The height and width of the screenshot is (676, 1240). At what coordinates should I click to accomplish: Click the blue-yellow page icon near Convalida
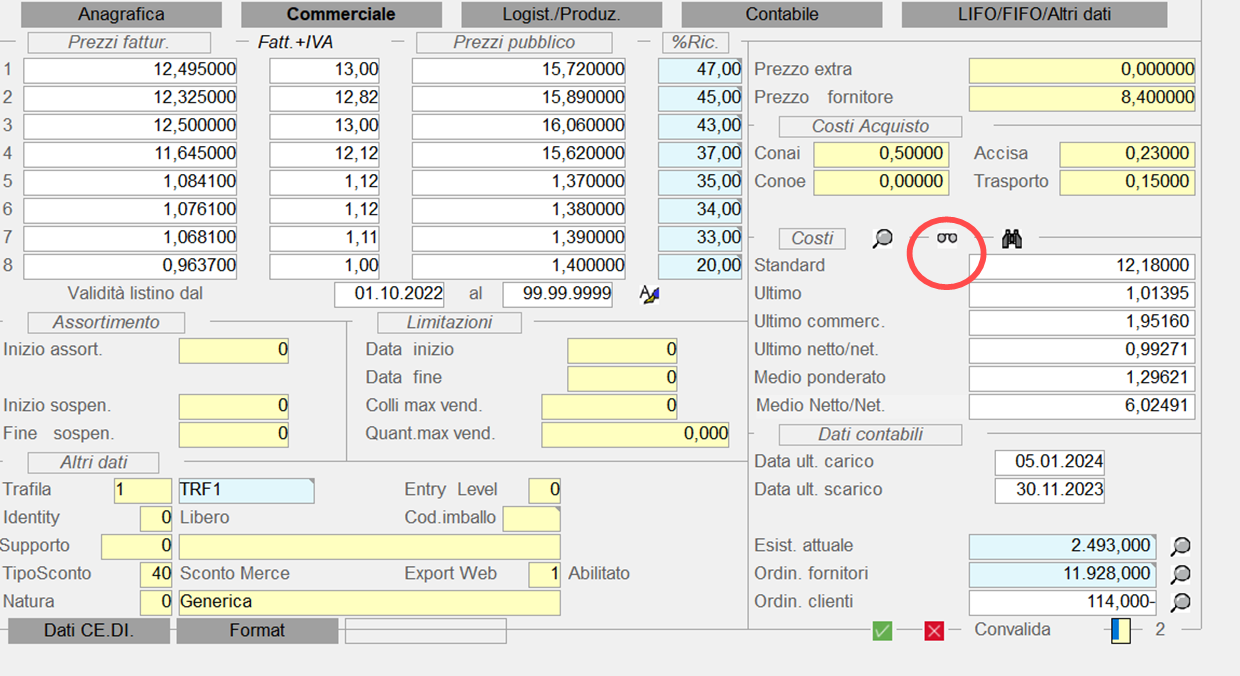(x=1121, y=630)
